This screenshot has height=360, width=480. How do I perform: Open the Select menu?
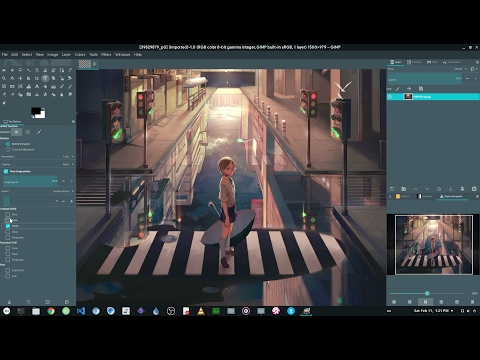point(27,54)
